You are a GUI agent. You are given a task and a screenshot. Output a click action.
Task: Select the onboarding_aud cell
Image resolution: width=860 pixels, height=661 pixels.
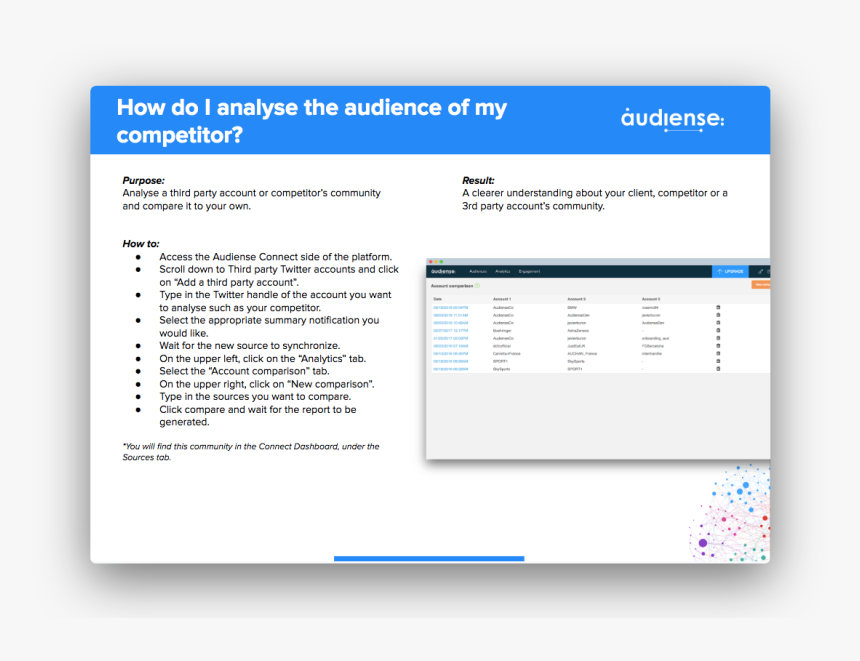pos(655,338)
